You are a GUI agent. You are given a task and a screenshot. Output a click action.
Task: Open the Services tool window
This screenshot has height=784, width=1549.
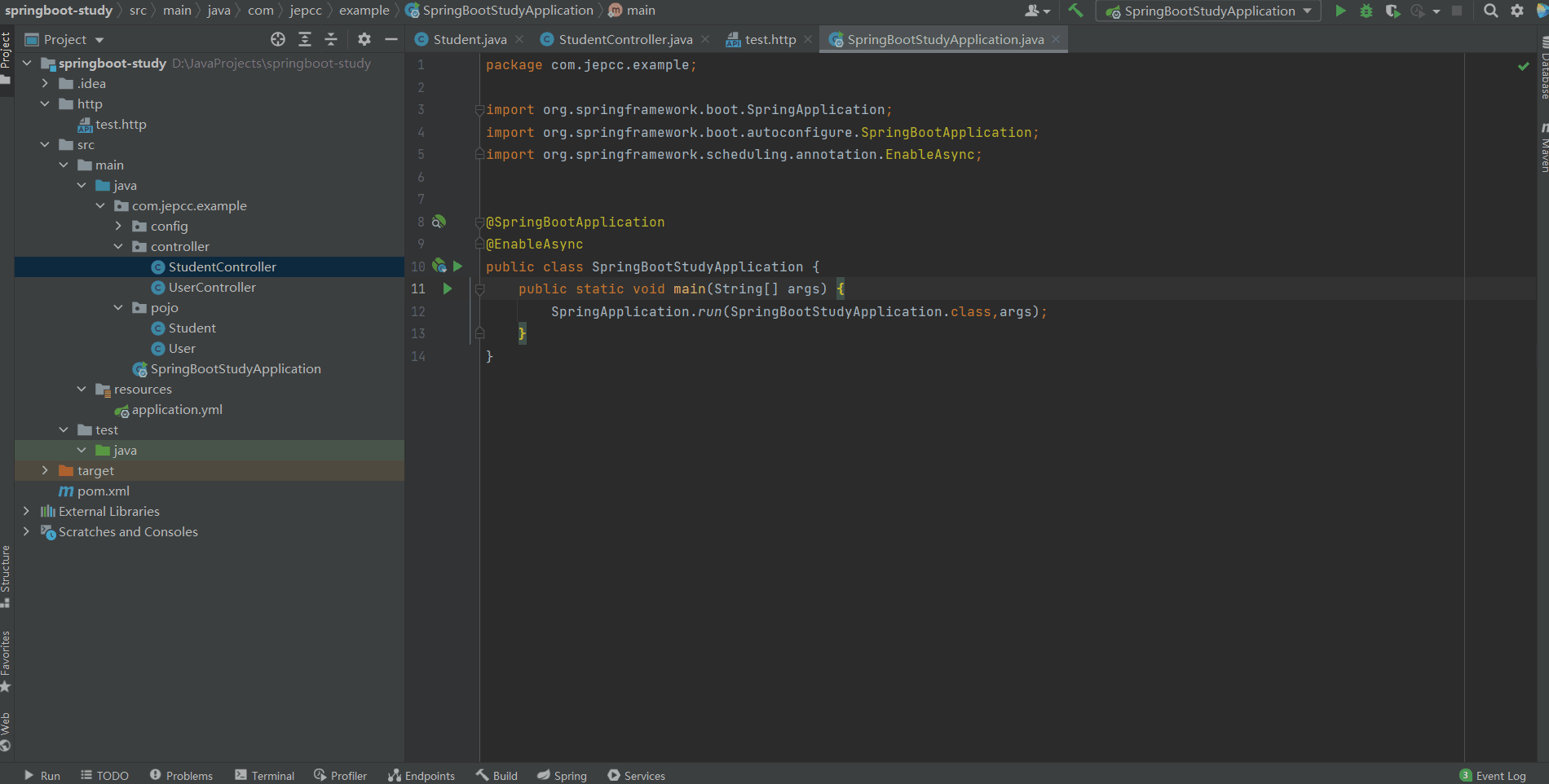point(636,776)
